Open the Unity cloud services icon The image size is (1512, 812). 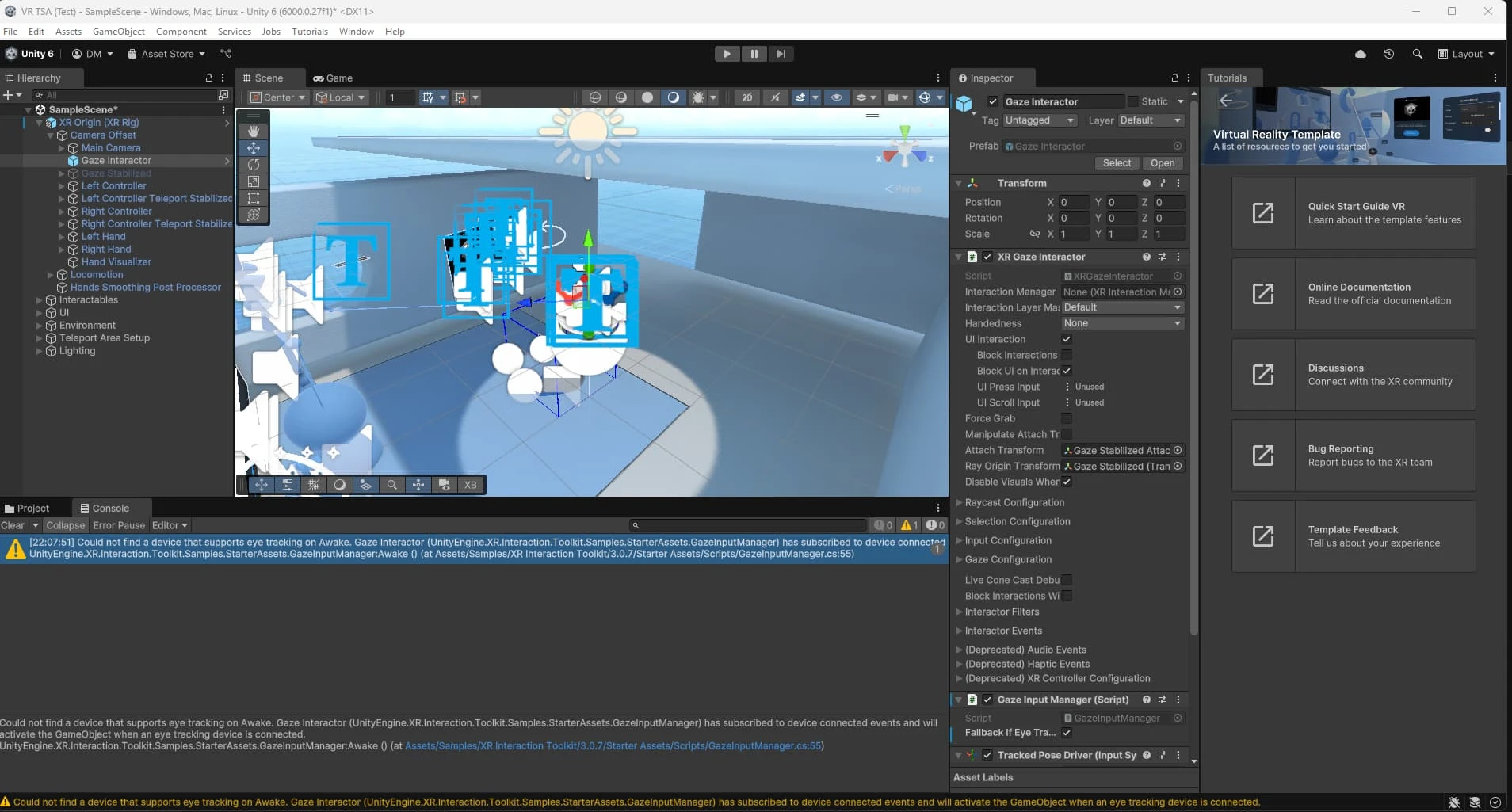click(1361, 54)
